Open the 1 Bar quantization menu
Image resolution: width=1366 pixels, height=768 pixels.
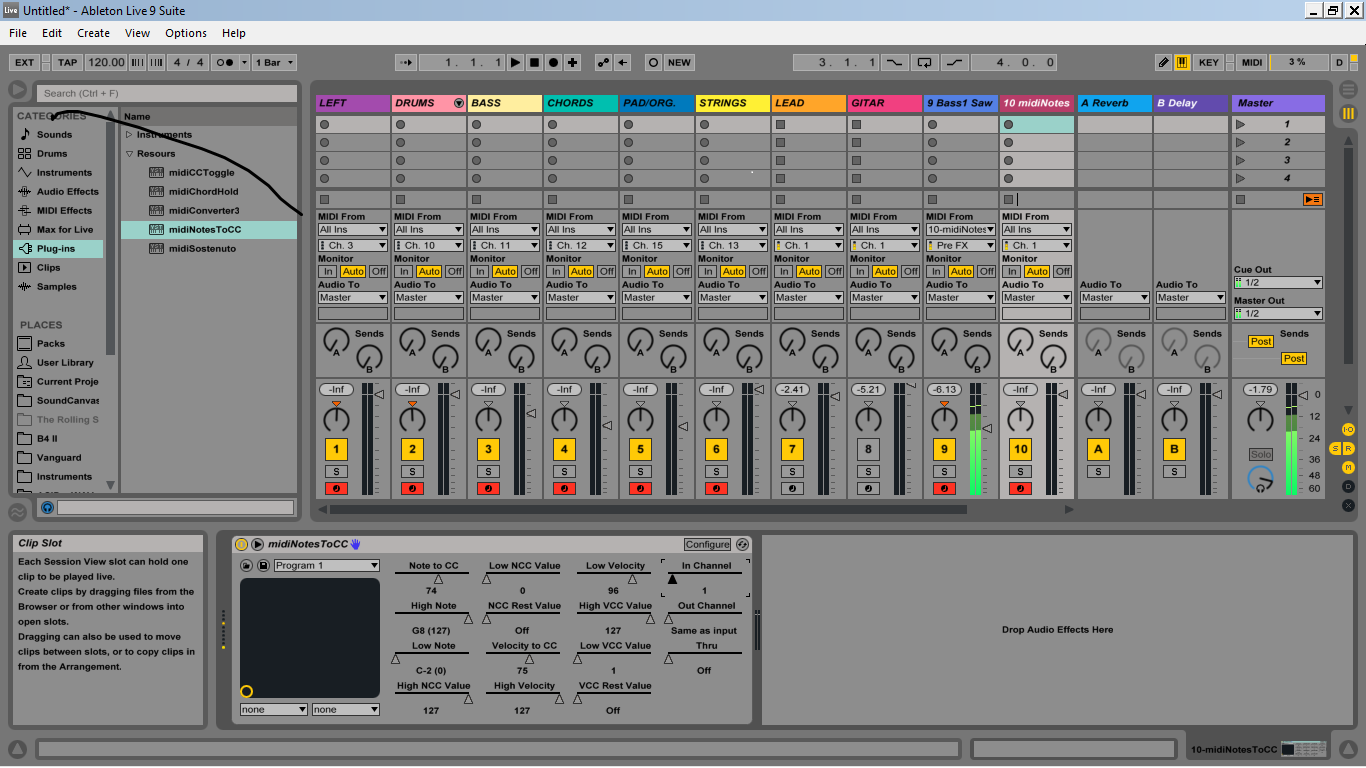(274, 62)
